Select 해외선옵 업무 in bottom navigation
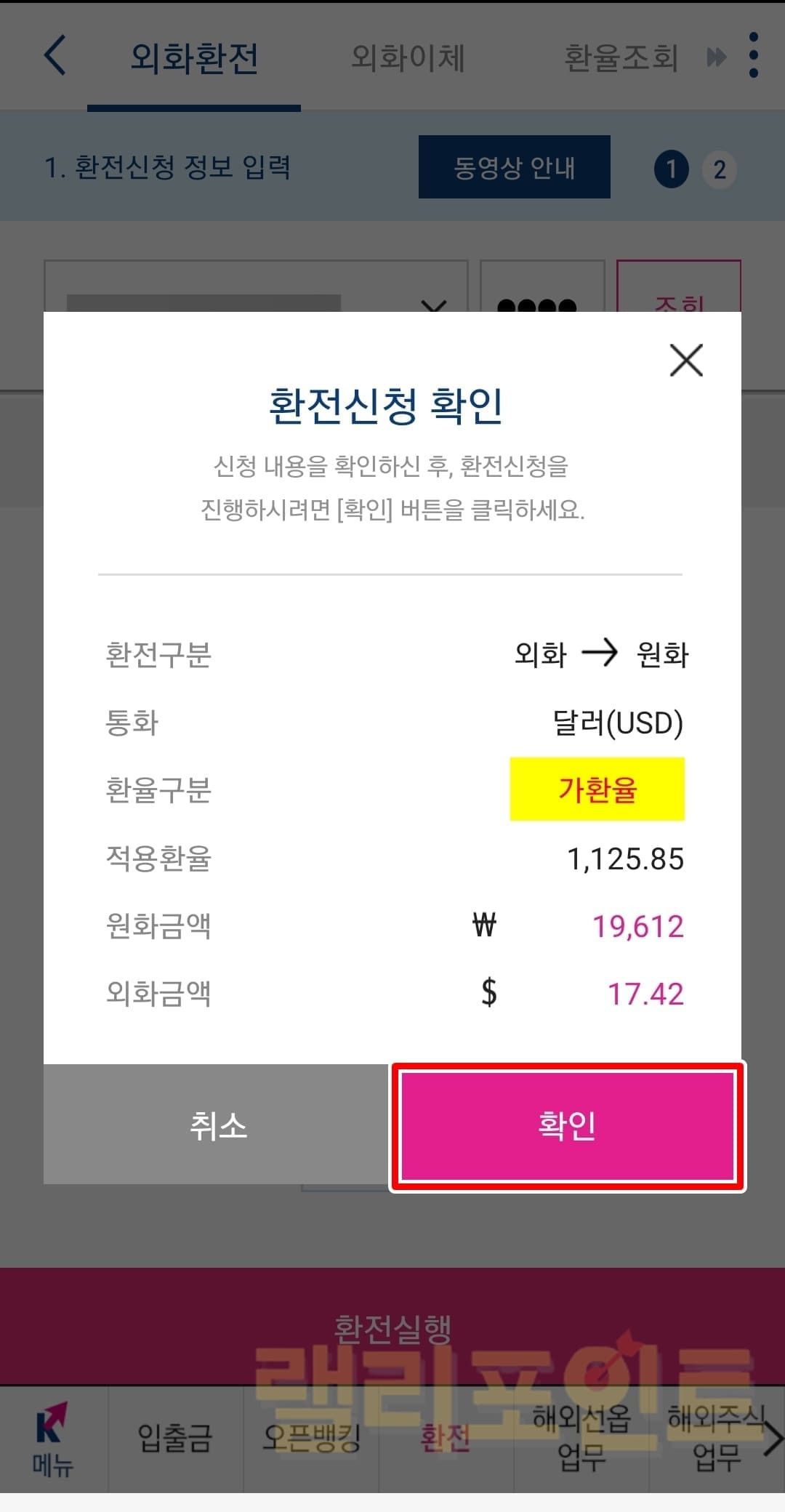Viewport: 785px width, 1512px height. 581,1438
